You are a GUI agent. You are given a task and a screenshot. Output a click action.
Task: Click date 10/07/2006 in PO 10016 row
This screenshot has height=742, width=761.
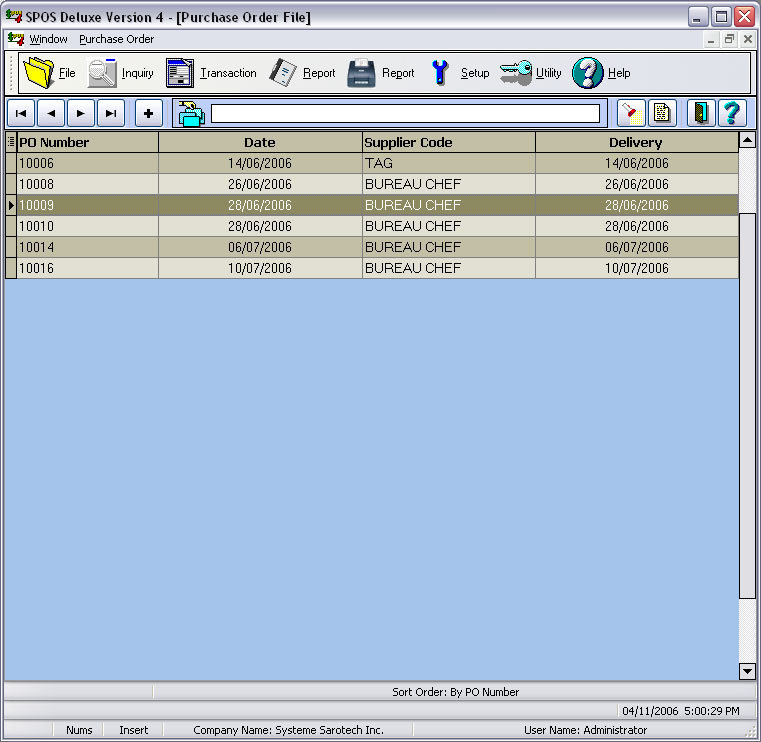(x=260, y=268)
